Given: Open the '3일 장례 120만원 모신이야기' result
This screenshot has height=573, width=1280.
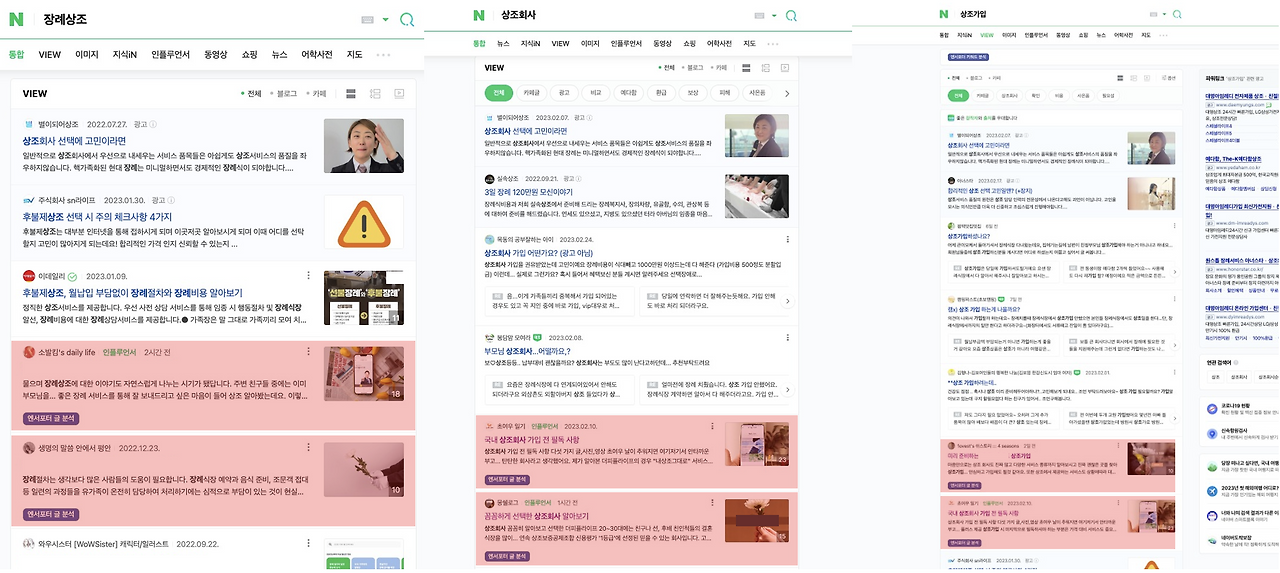Looking at the screenshot, I should (x=528, y=191).
